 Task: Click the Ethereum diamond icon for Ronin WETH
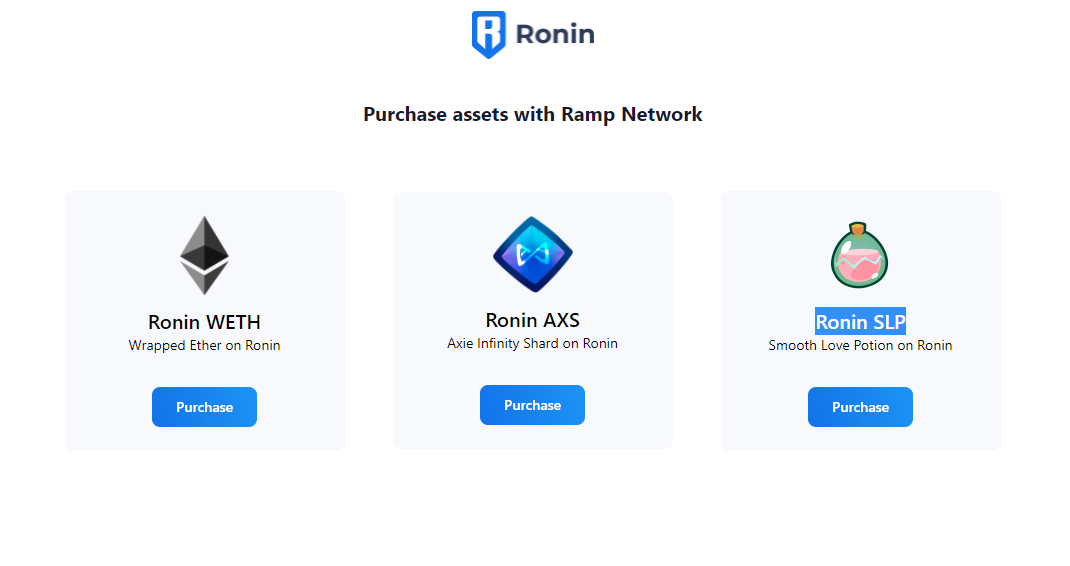(204, 255)
